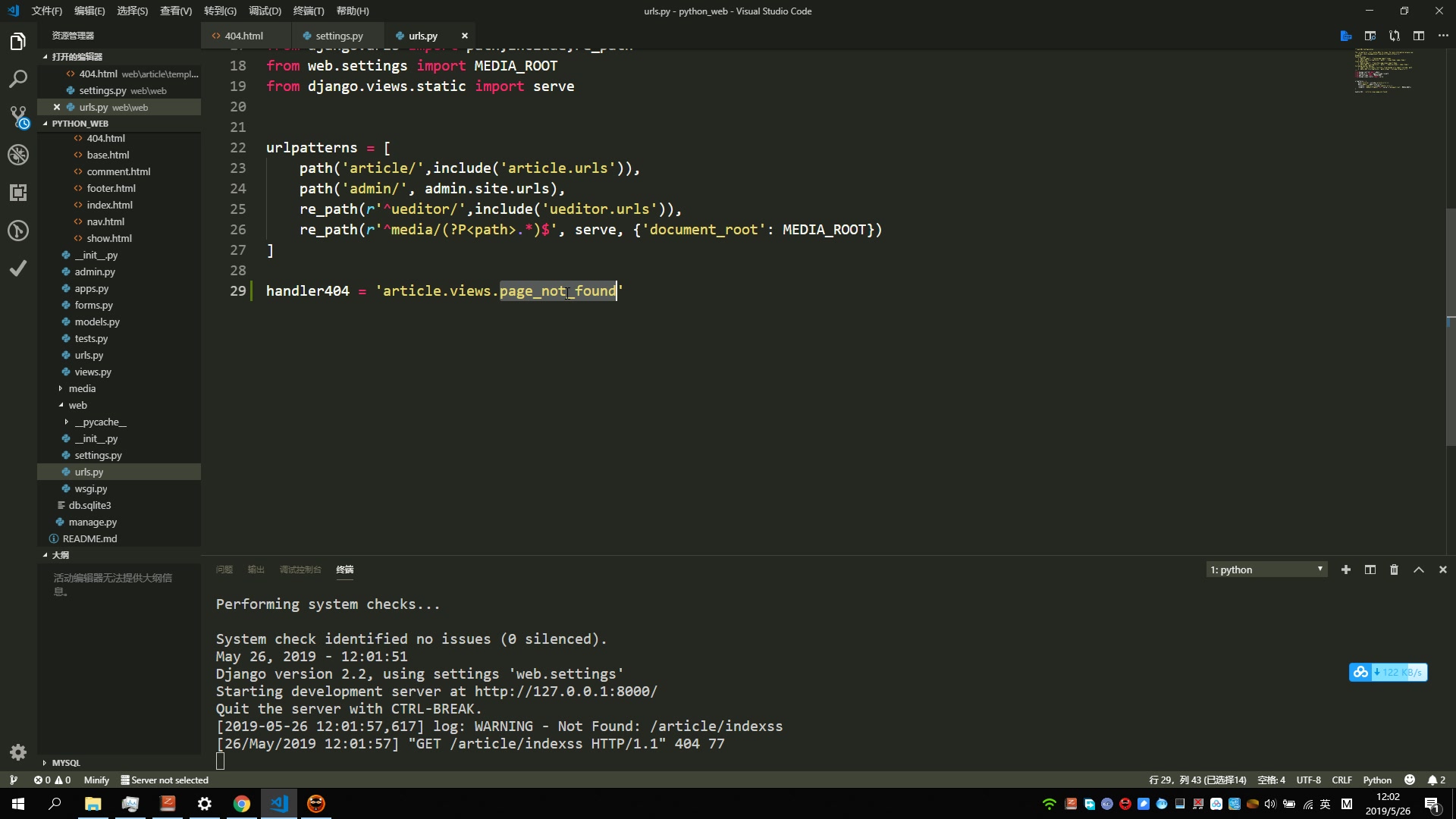
Task: Open the Manage gear icon
Action: coord(18,752)
